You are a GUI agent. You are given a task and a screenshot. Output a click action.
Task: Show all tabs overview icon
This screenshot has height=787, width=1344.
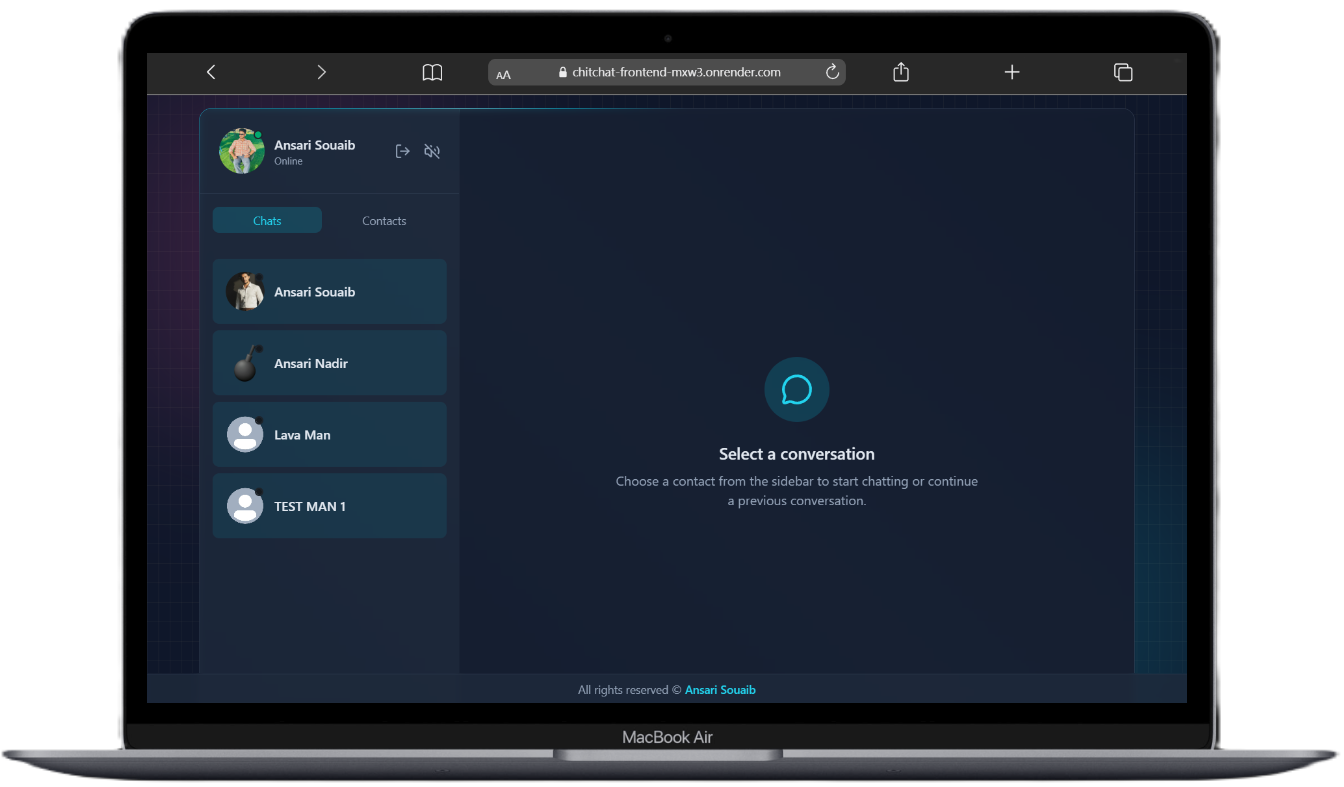pyautogui.click(x=1123, y=72)
